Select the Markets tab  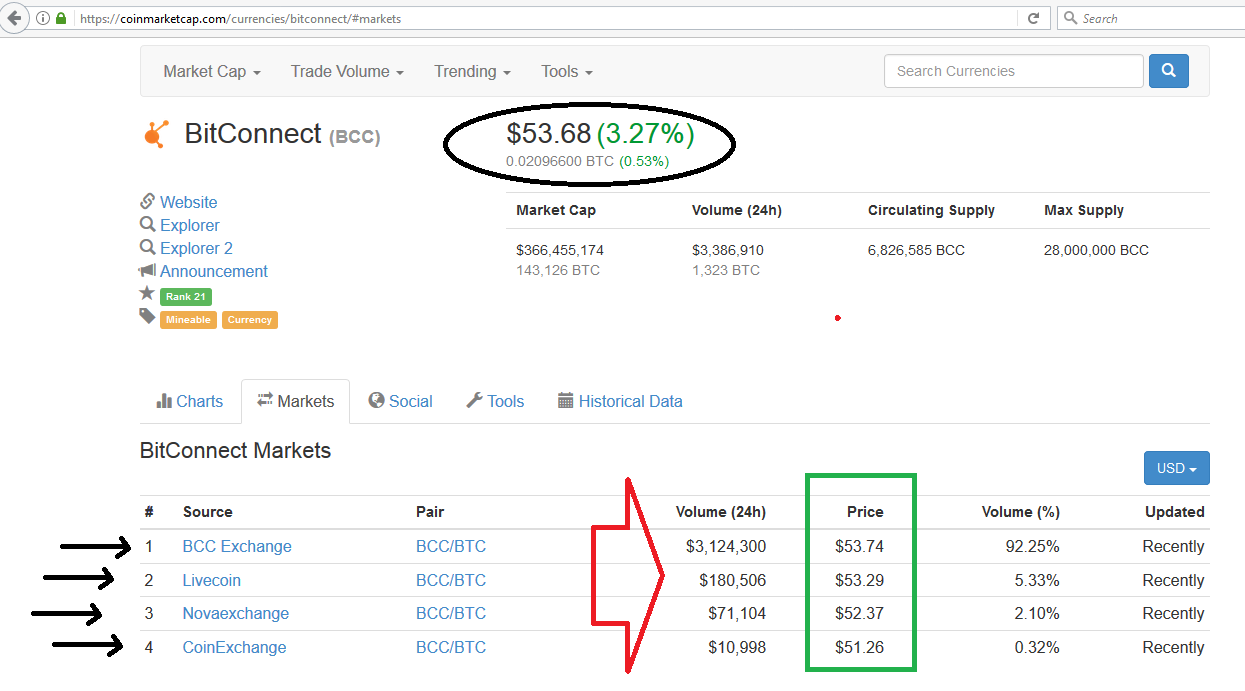[x=295, y=401]
